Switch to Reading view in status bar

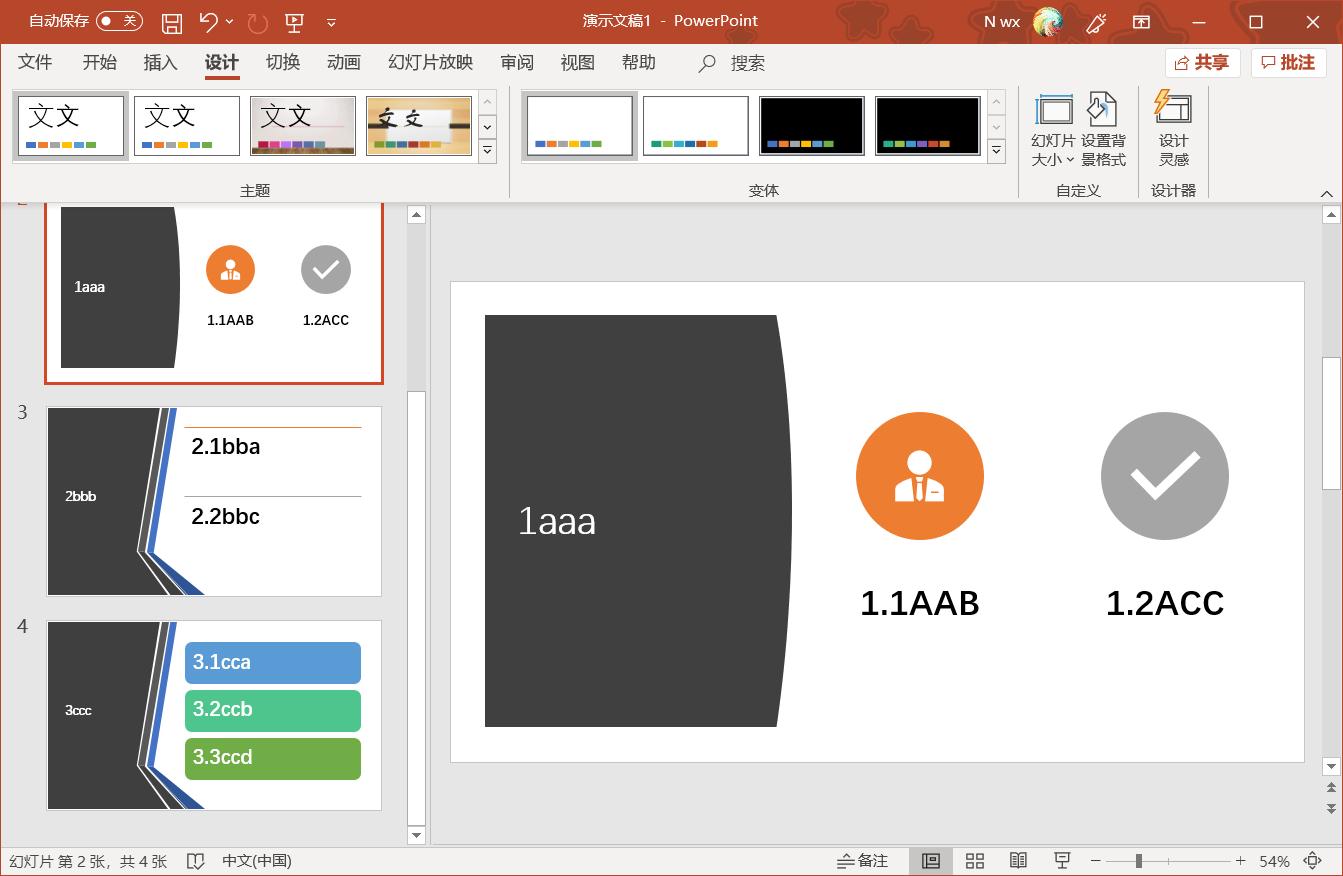tap(1018, 861)
